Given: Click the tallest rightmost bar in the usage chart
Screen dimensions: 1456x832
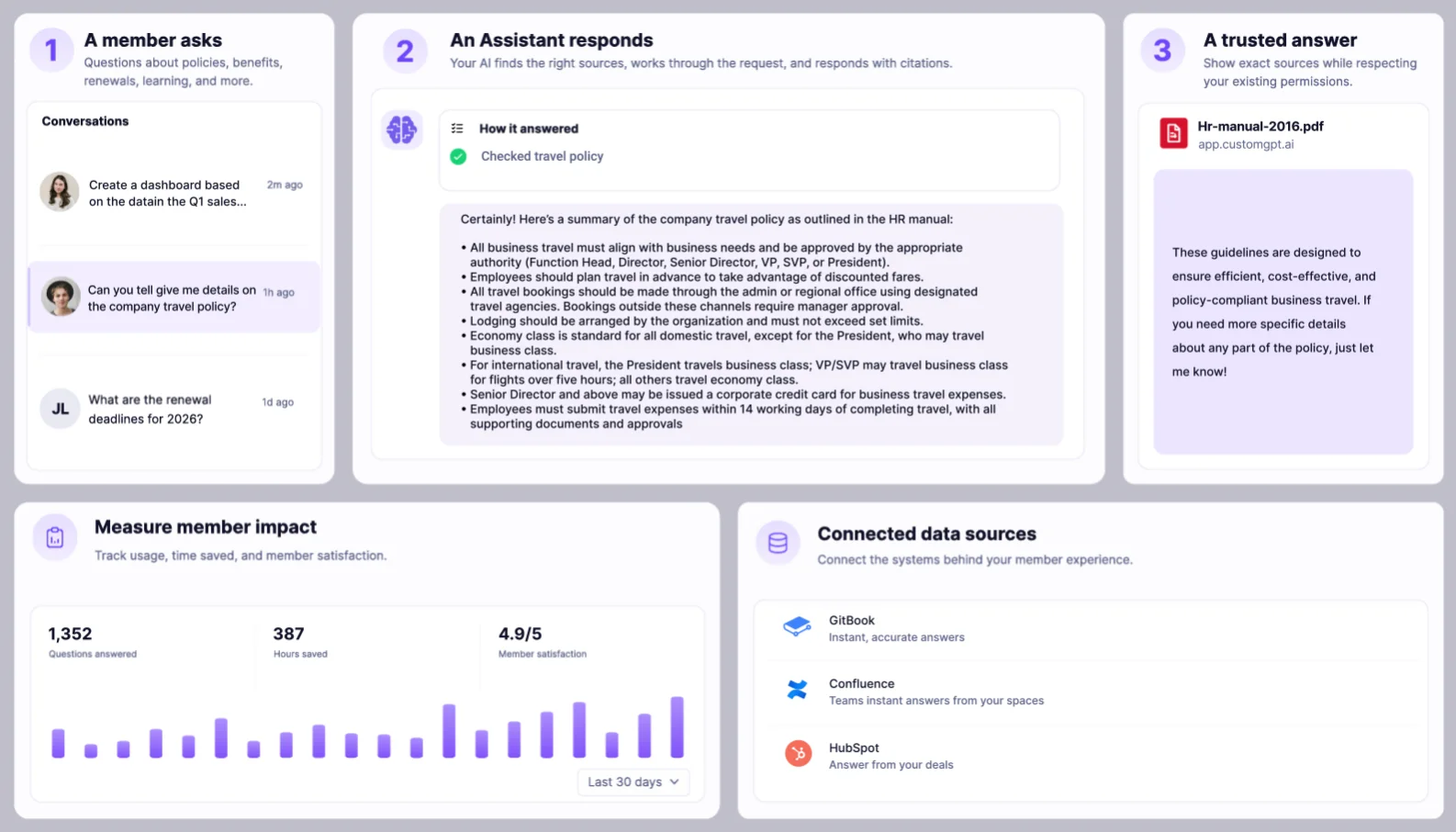Looking at the screenshot, I should 678,727.
